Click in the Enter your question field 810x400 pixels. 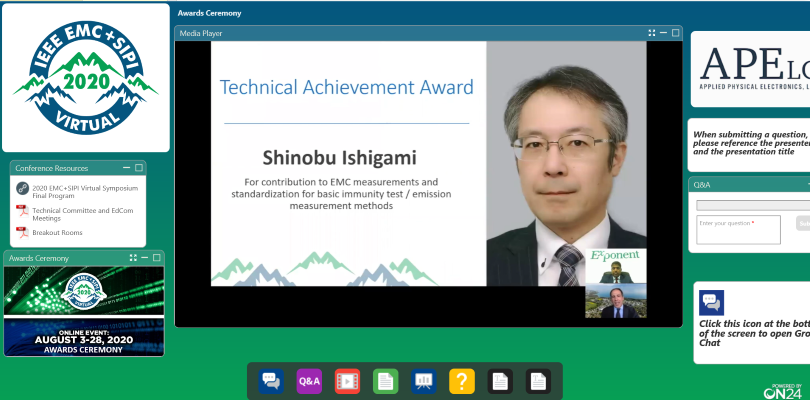738,229
